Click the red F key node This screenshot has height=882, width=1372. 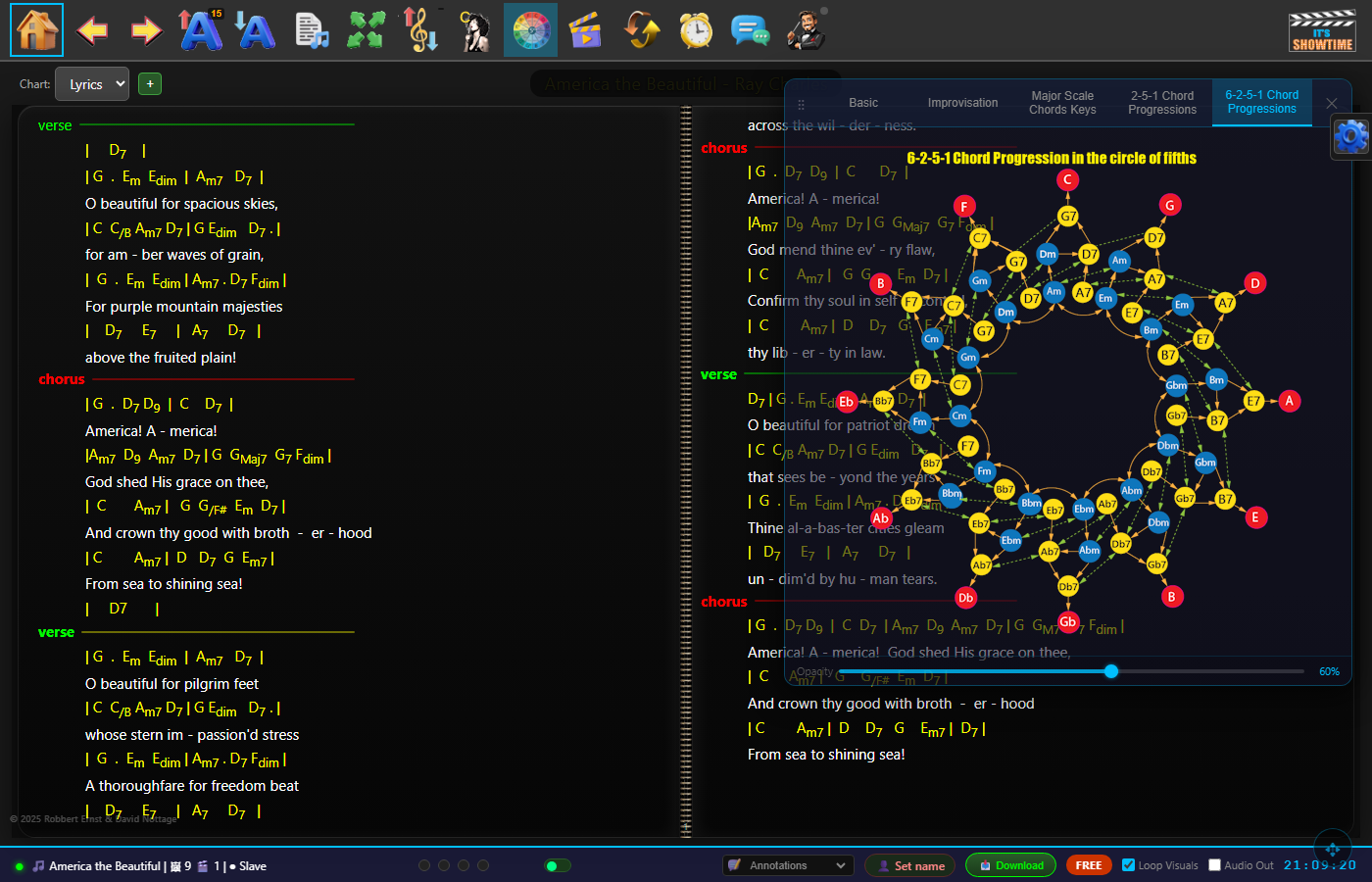click(965, 206)
